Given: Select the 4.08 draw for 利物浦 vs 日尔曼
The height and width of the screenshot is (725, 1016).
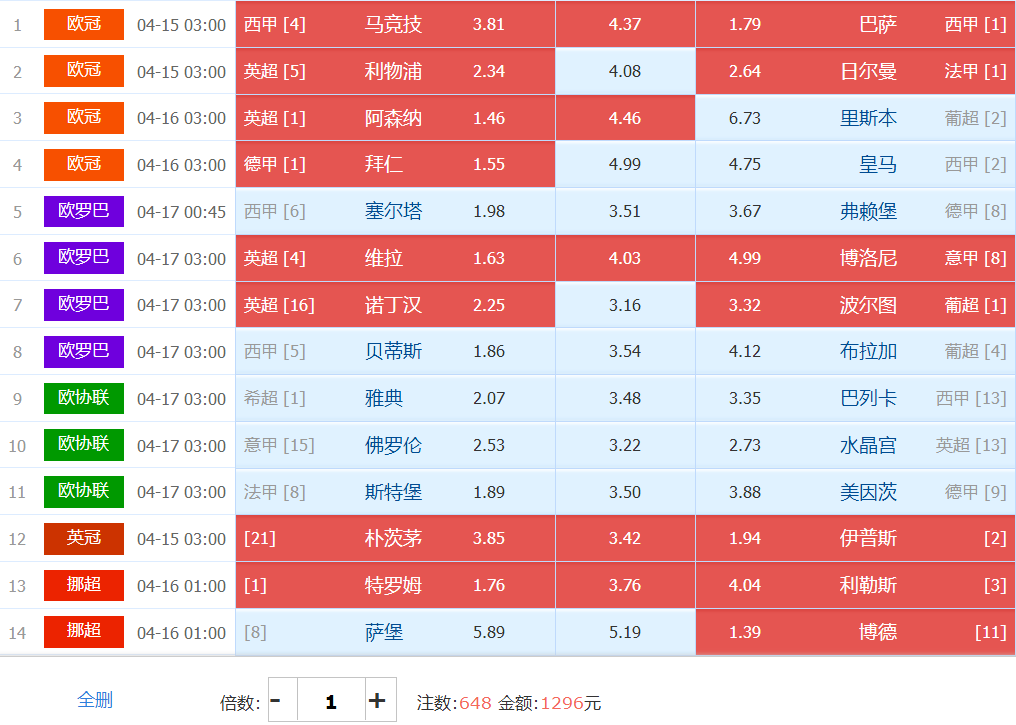Looking at the screenshot, I should (625, 71).
